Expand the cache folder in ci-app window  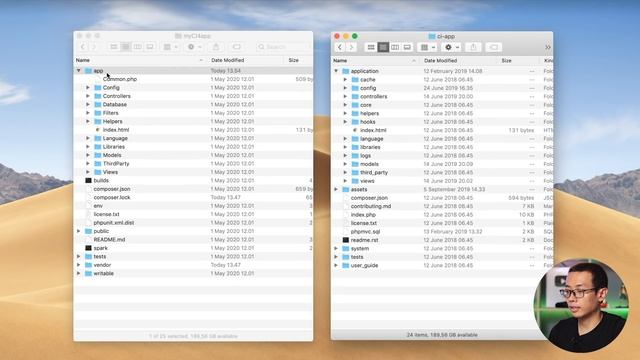345,80
